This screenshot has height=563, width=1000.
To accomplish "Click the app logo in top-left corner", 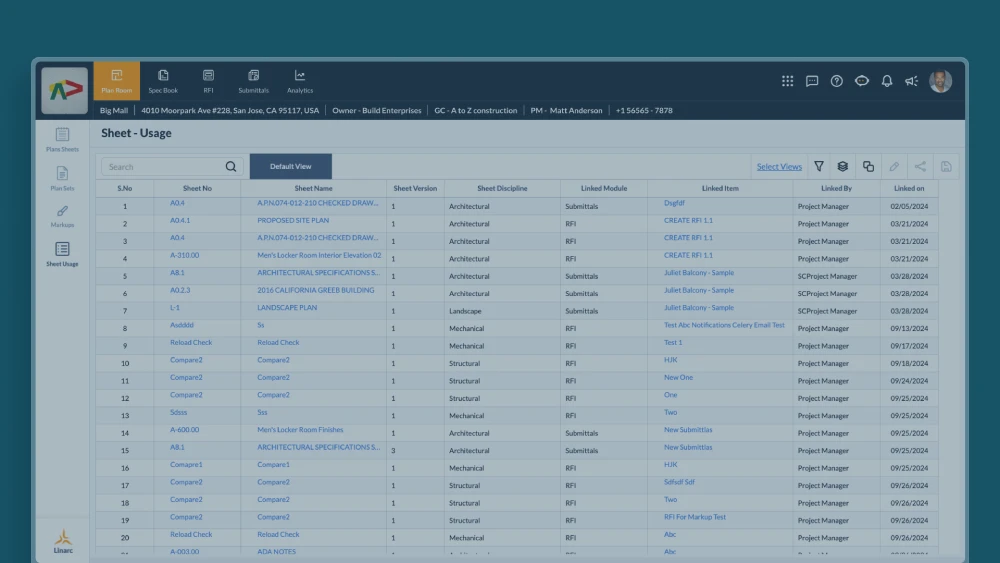I will tap(64, 91).
